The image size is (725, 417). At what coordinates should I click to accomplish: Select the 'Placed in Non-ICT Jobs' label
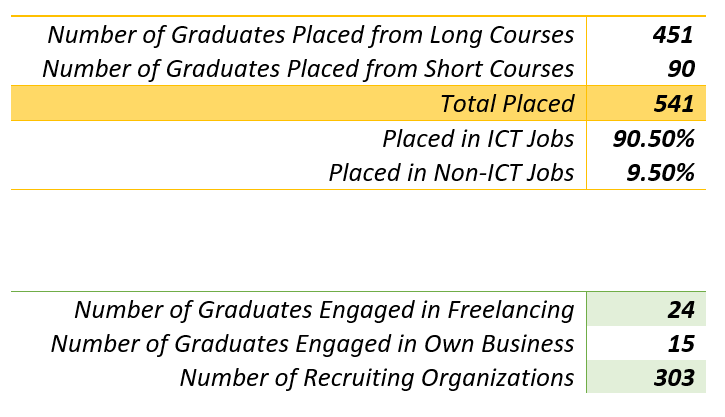[x=451, y=173]
